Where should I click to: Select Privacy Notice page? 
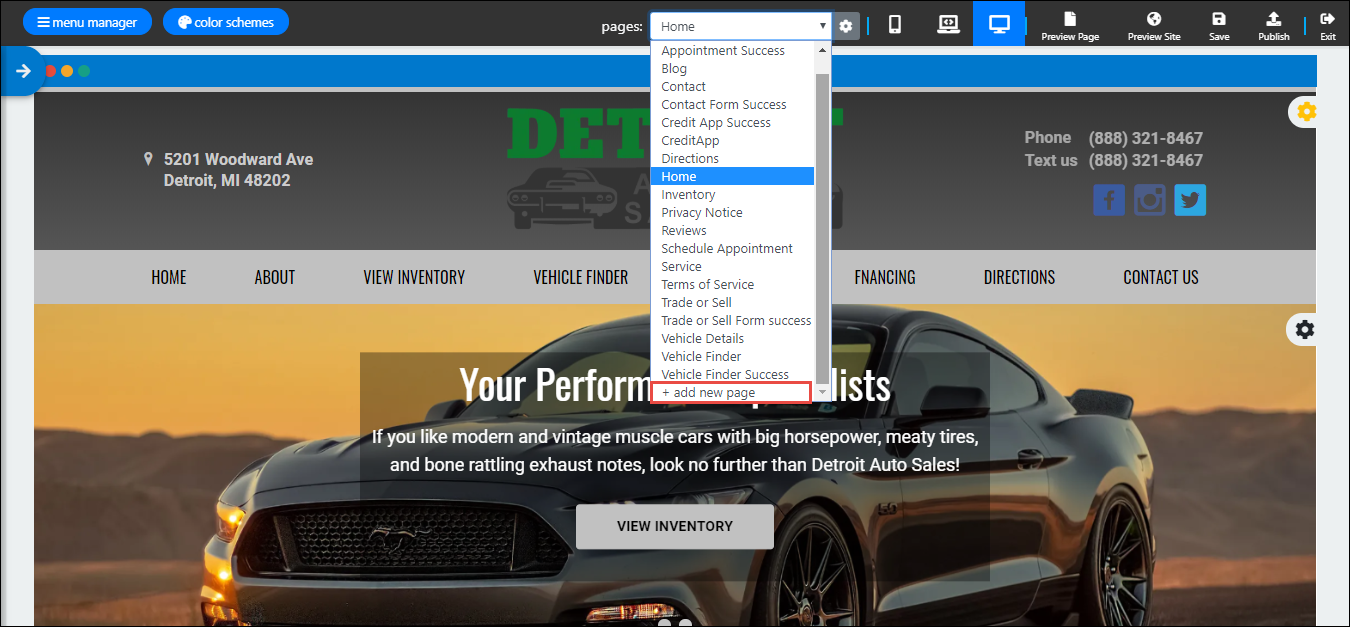733,213
